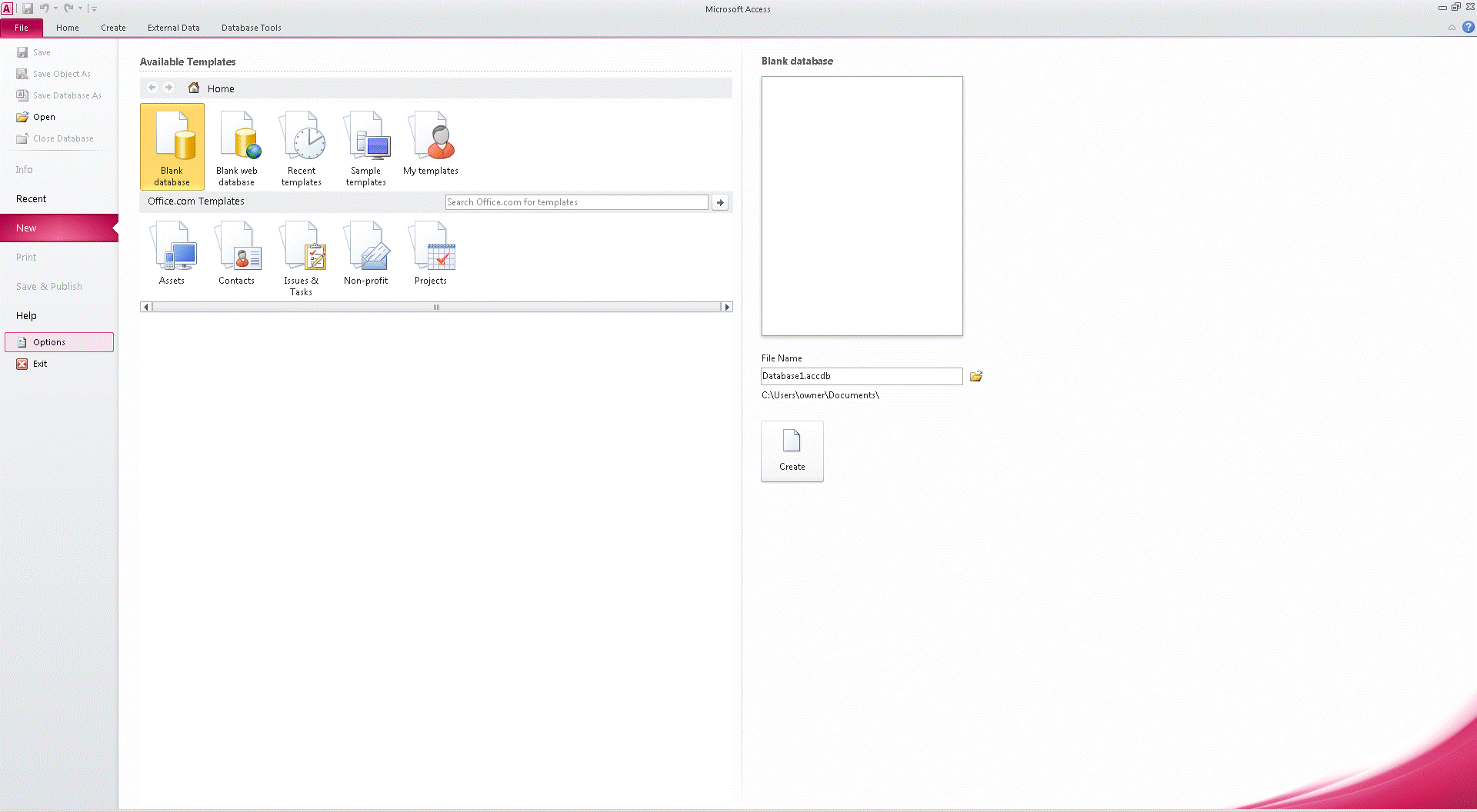Click the Search Office.com templates field

click(x=577, y=202)
